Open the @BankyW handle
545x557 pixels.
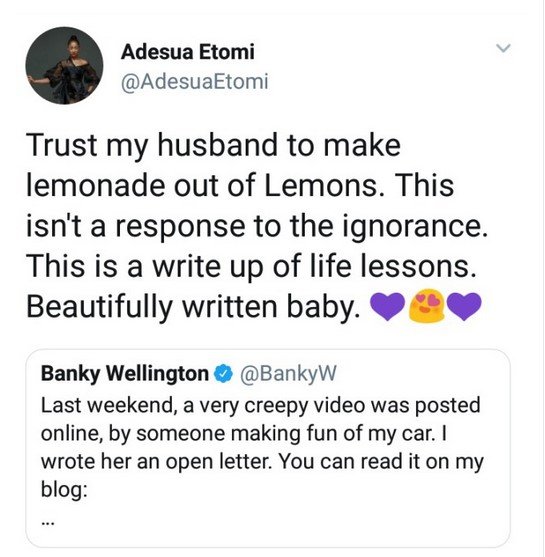[288, 374]
